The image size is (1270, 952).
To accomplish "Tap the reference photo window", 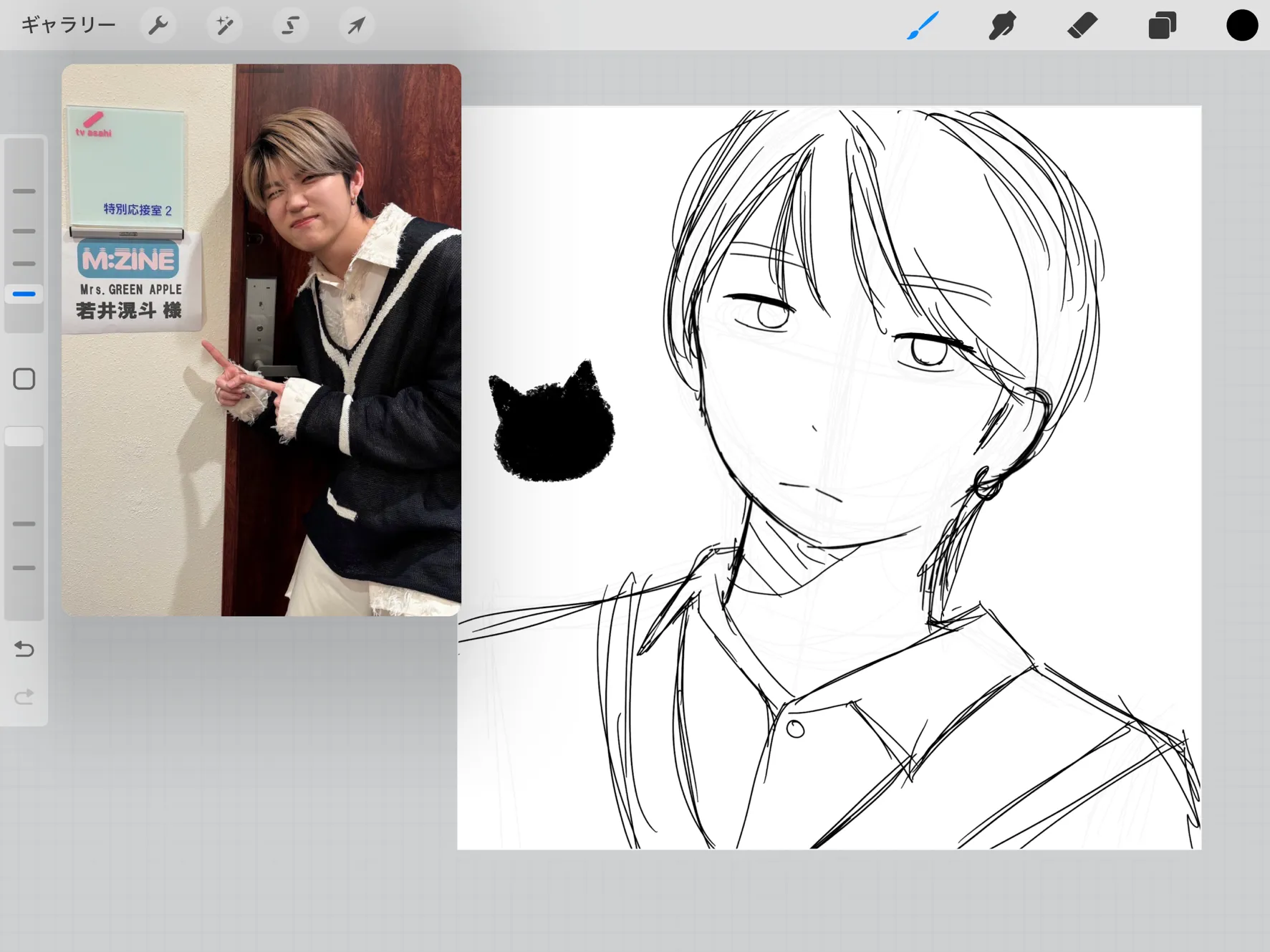I will (x=261, y=340).
